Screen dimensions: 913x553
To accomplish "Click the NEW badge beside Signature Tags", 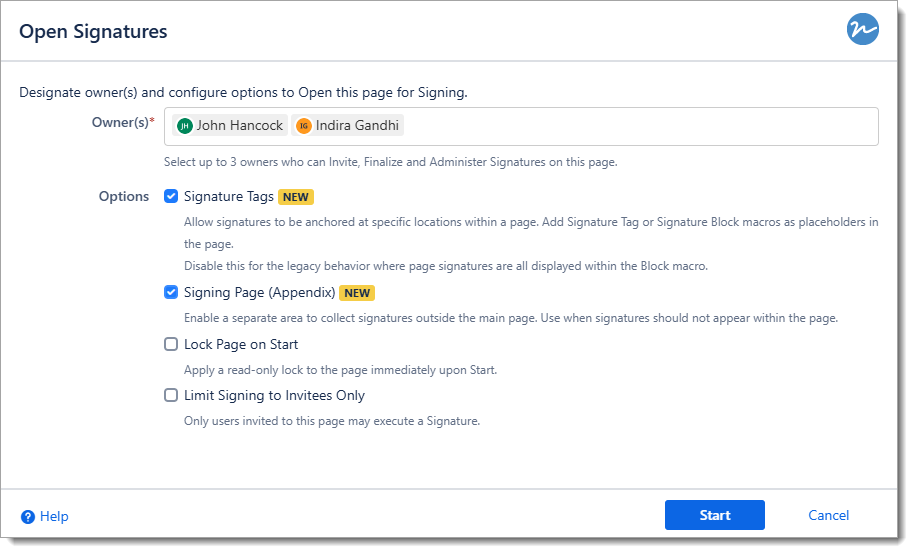I will point(295,197).
